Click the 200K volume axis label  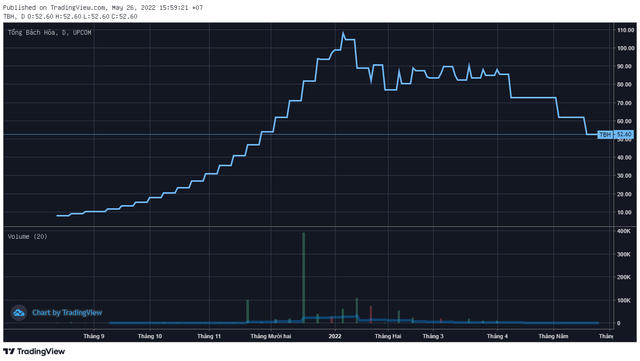coord(624,277)
